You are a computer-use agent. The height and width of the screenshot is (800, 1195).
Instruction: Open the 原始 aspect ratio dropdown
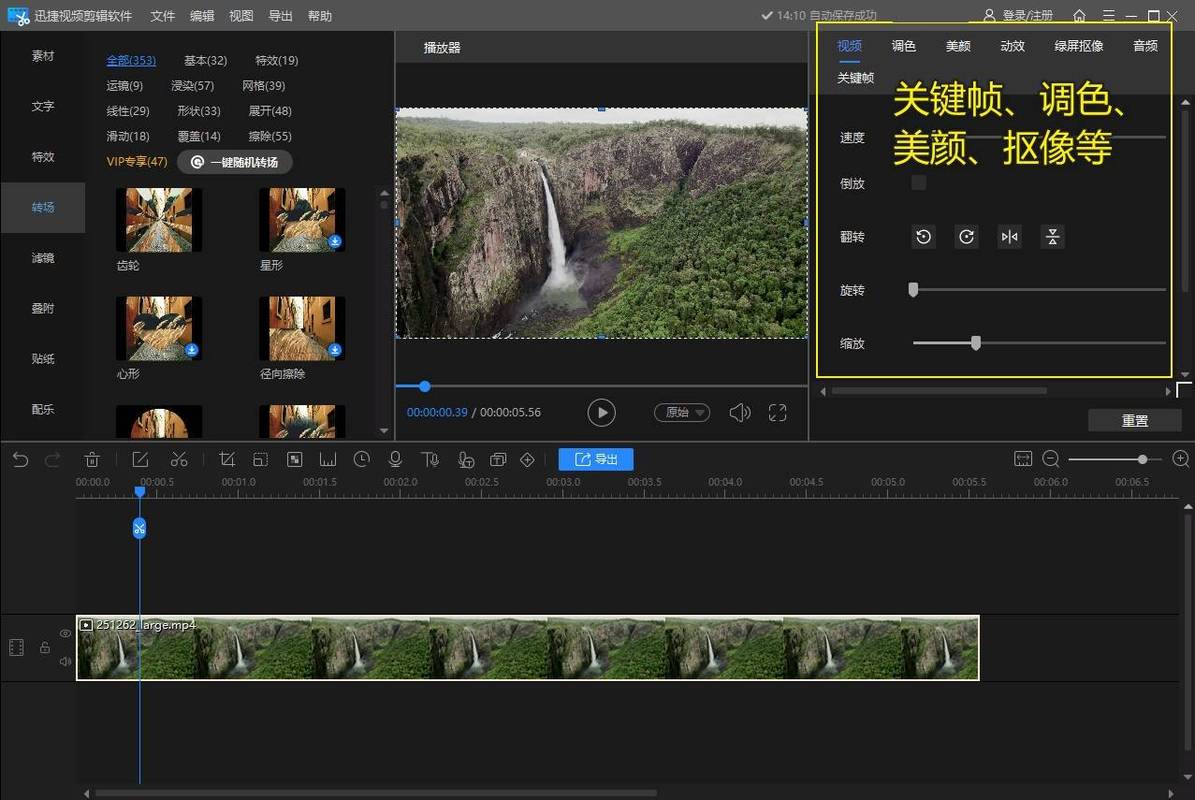click(x=682, y=412)
